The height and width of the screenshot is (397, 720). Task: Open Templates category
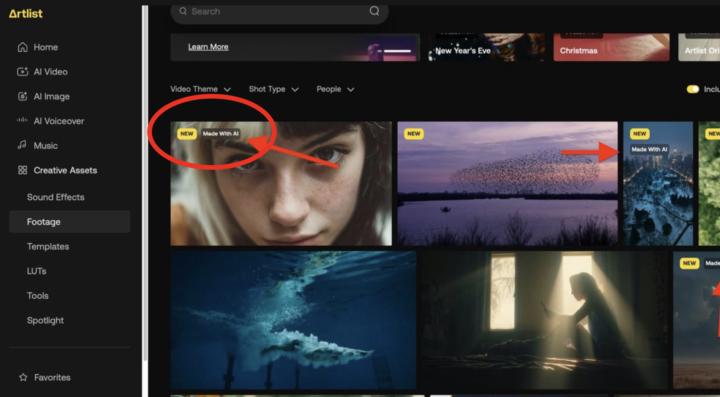pos(48,246)
